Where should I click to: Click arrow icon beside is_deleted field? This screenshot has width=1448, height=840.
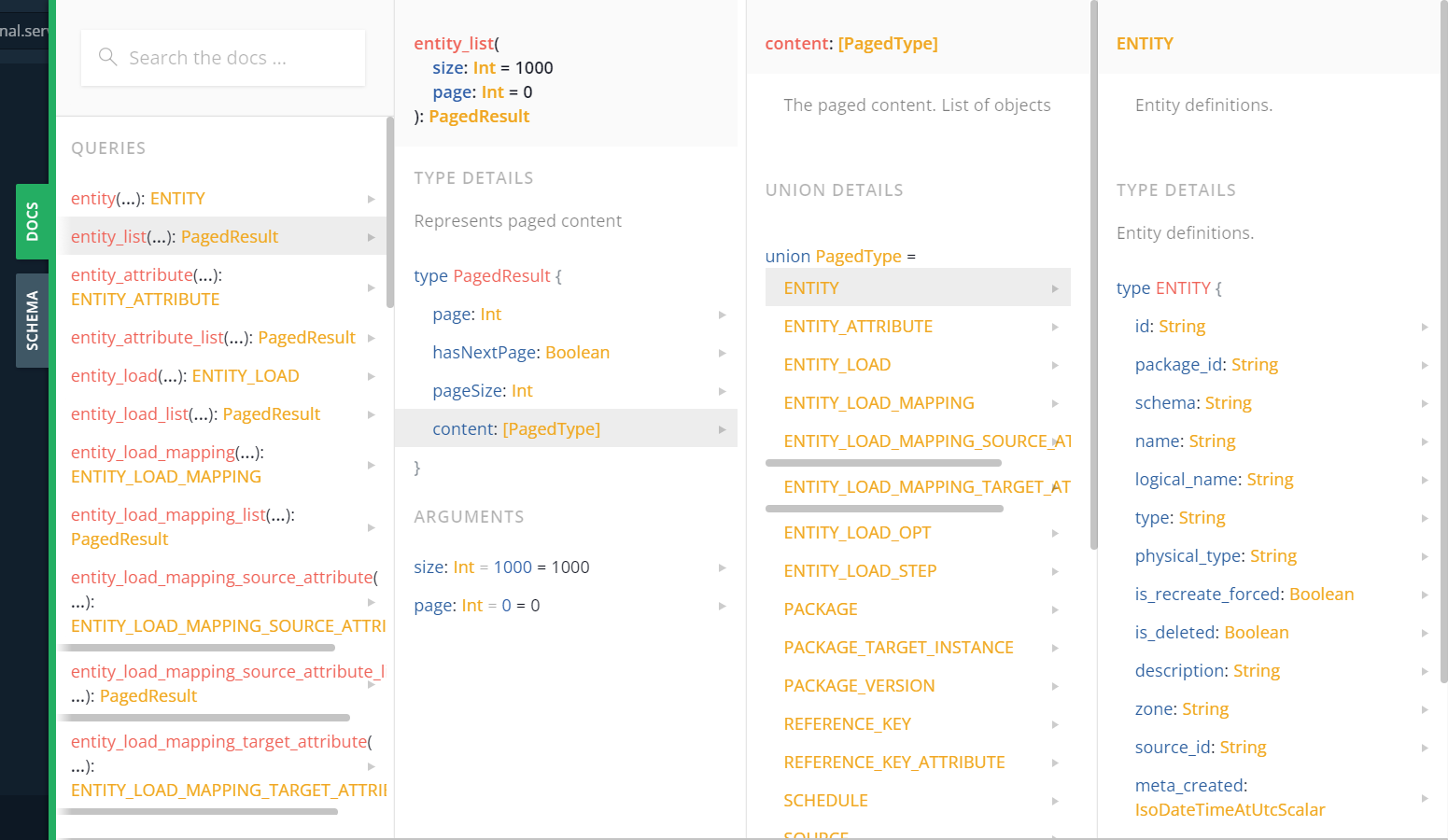tap(1425, 633)
